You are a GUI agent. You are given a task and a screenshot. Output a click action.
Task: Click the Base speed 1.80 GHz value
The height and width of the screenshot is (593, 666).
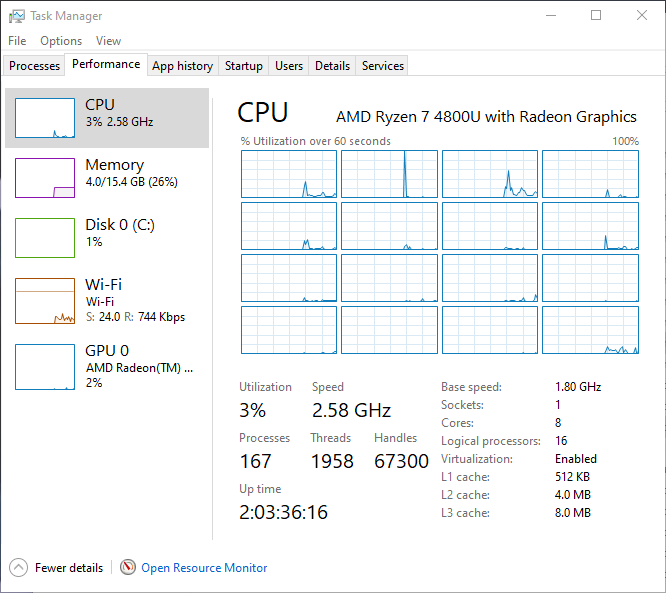(578, 387)
